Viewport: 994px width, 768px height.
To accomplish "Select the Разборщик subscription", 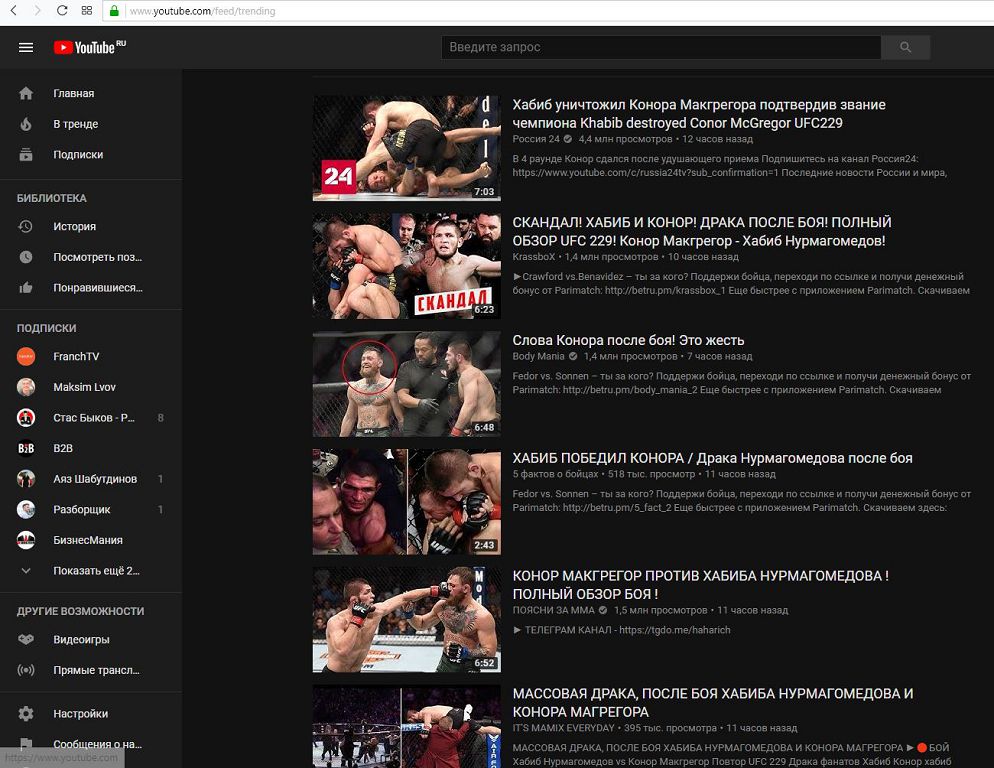I will click(91, 509).
